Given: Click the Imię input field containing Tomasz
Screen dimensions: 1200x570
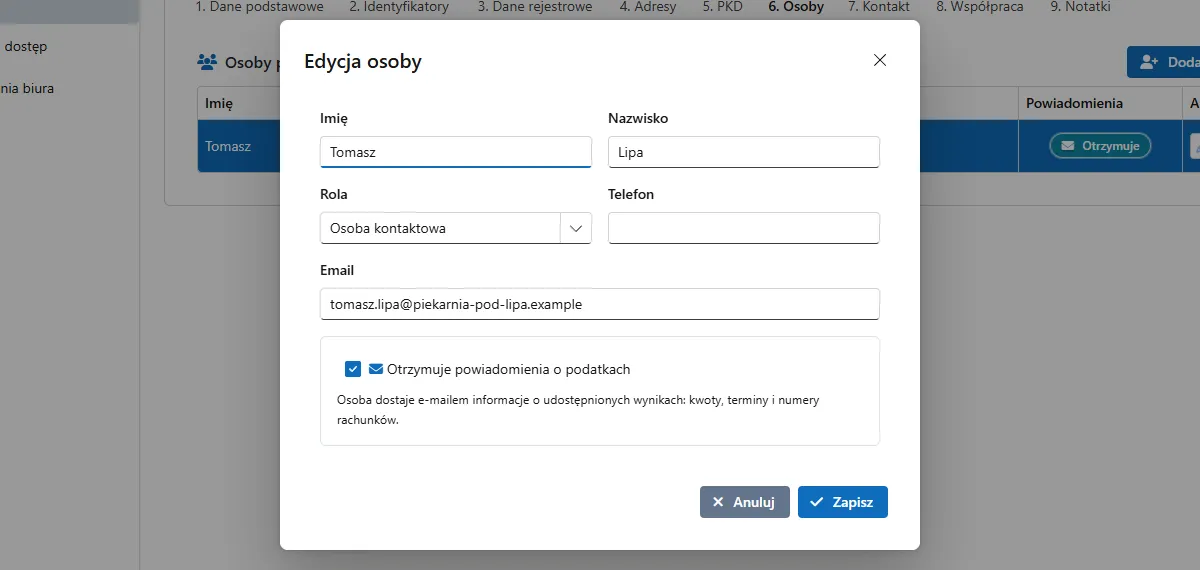Looking at the screenshot, I should click(x=456, y=152).
